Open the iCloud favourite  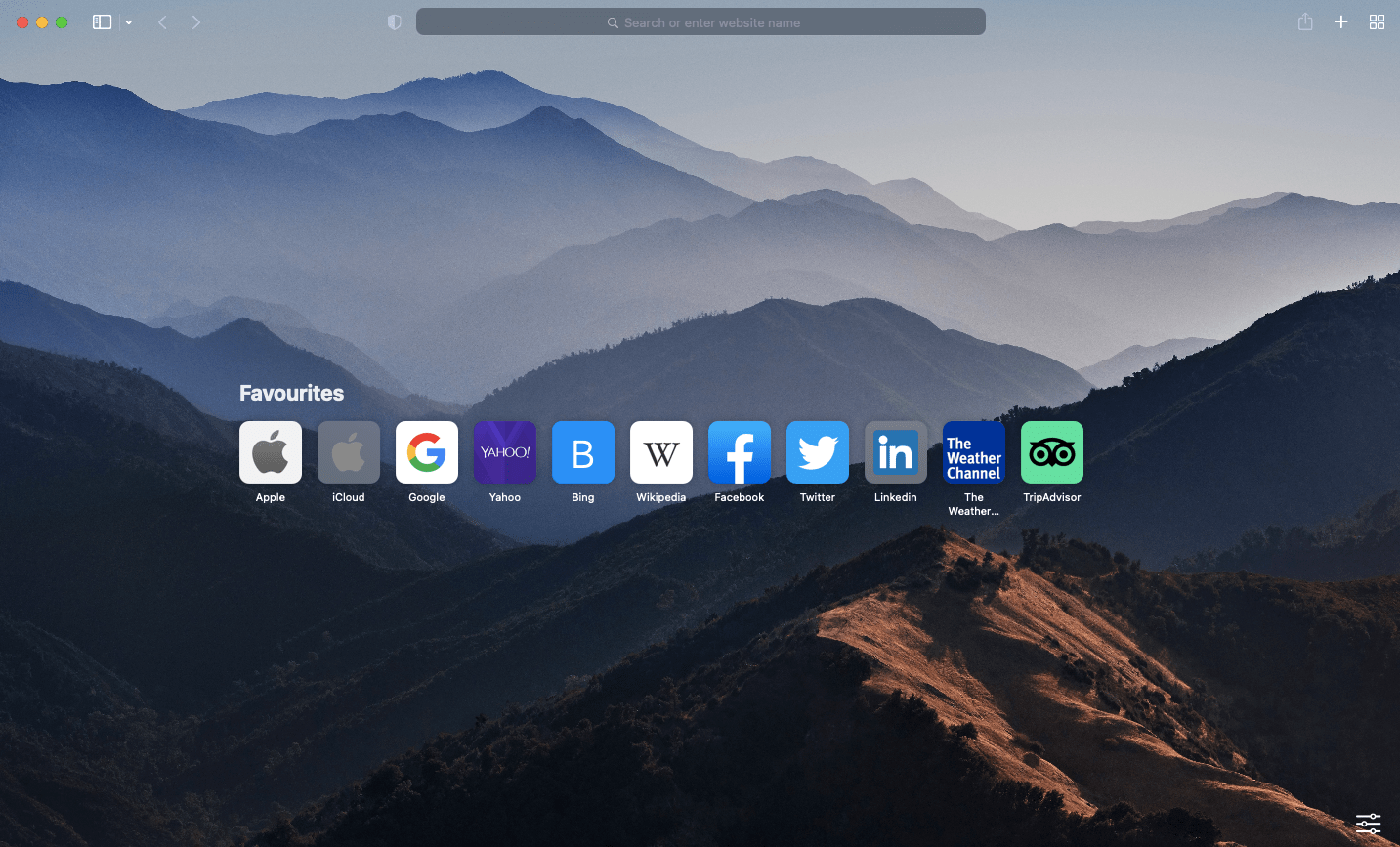(x=349, y=452)
